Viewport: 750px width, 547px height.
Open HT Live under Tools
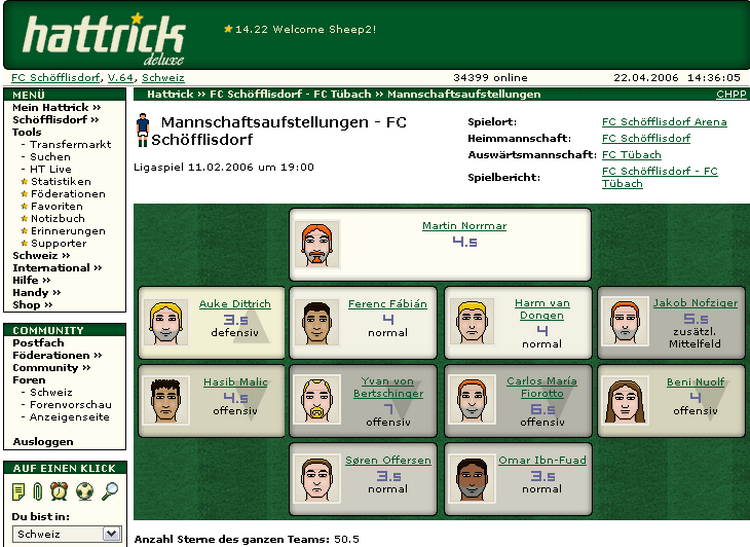tap(50, 169)
